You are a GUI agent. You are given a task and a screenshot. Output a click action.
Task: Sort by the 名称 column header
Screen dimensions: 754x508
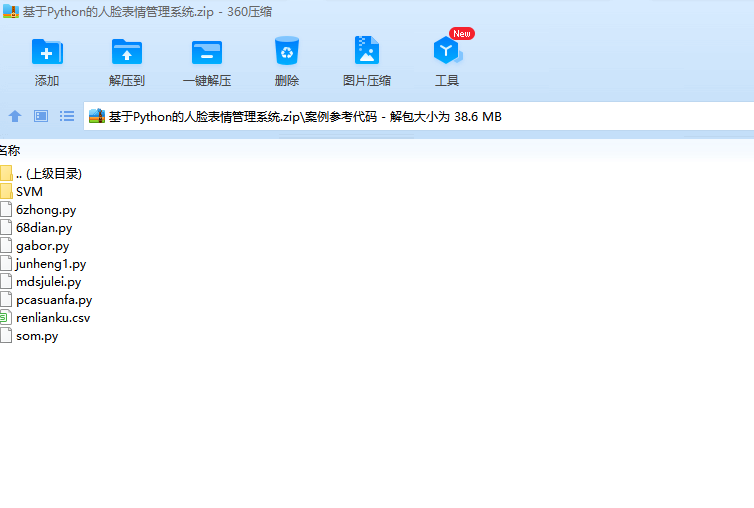[x=10, y=151]
